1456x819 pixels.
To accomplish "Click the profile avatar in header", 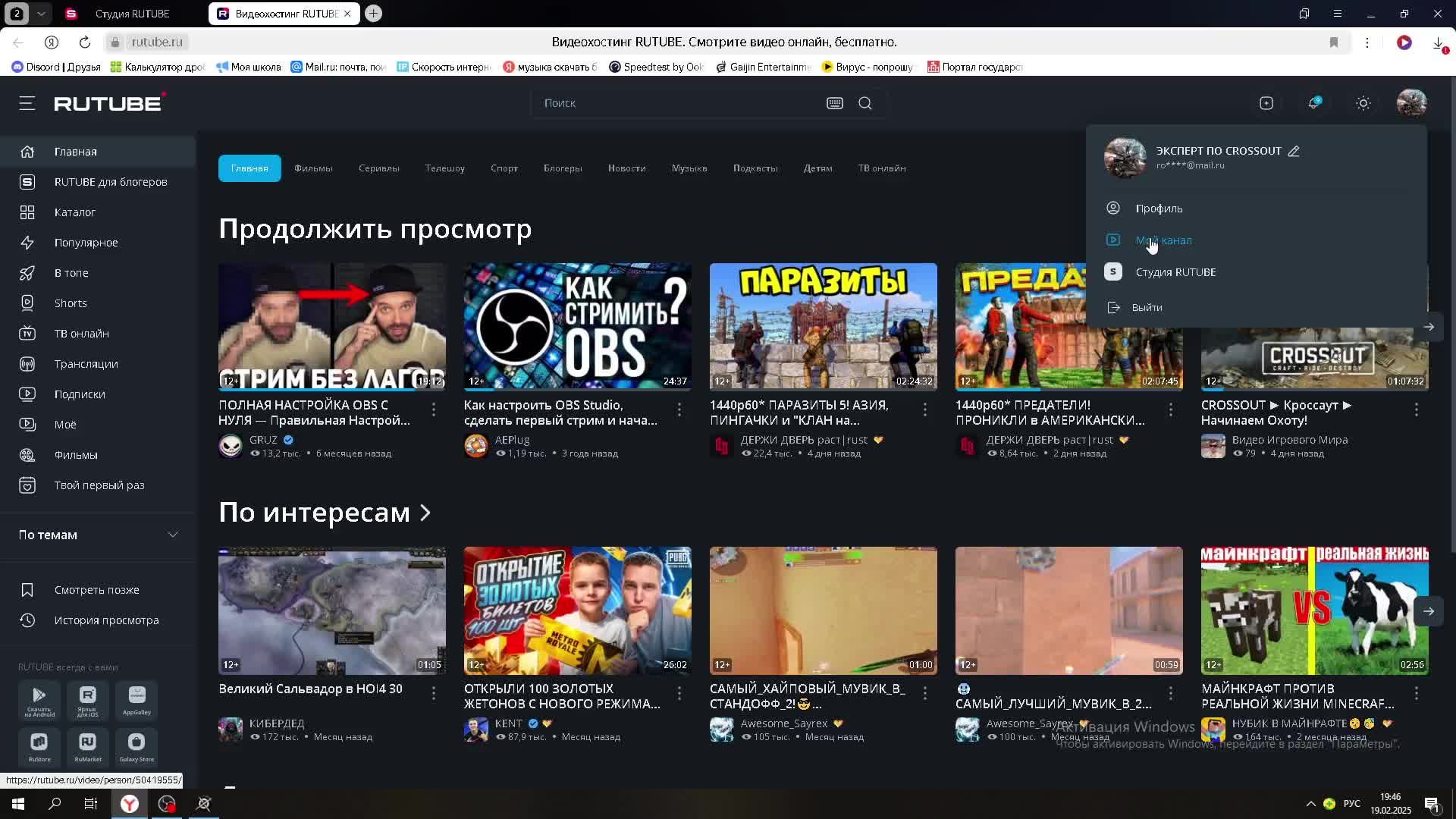I will tap(1411, 103).
